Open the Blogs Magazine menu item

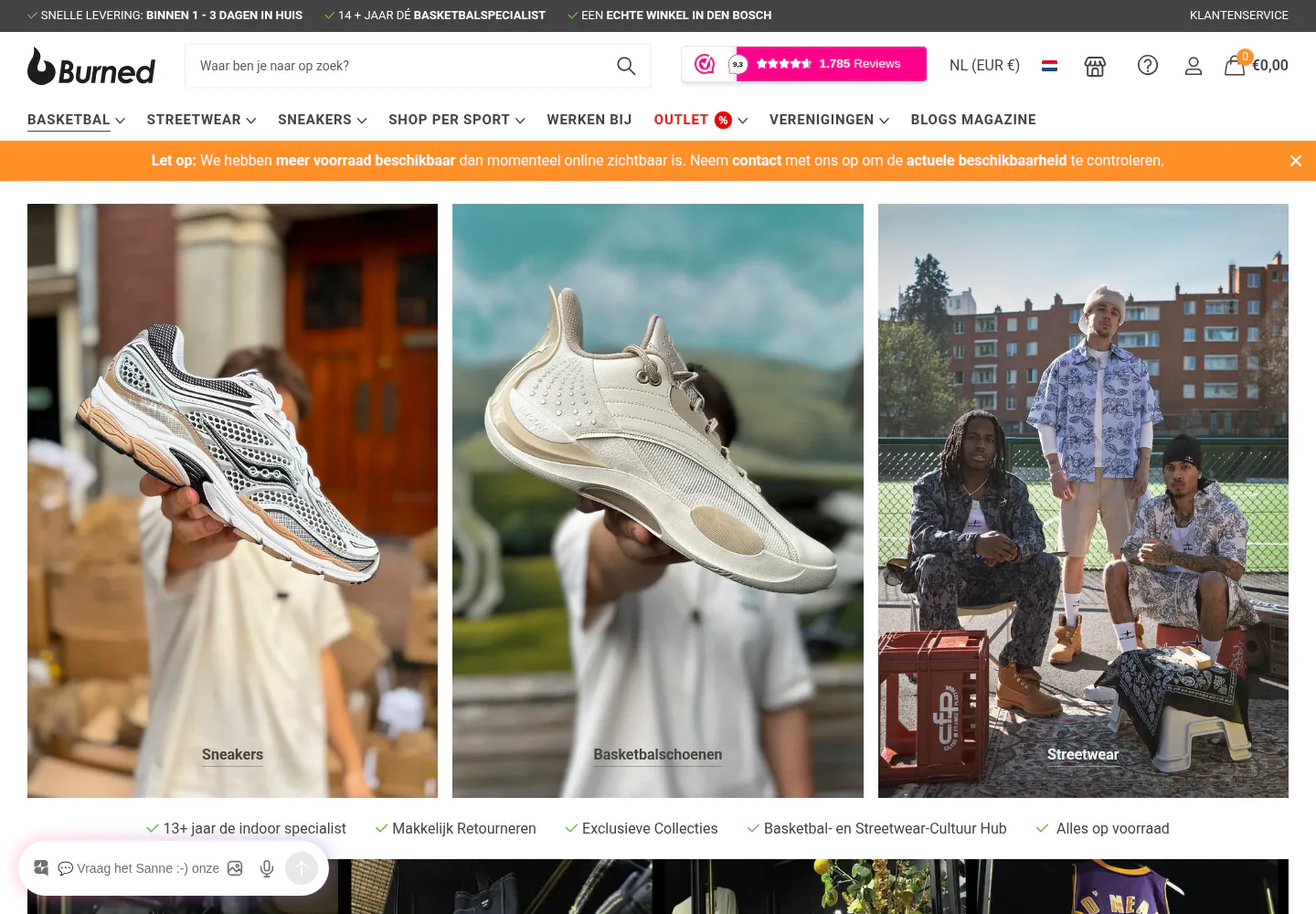pos(973,120)
